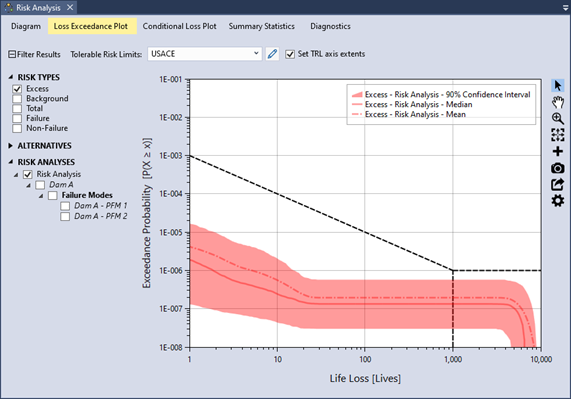Click the Median legend entry
This screenshot has height=399, width=571.
tap(411, 104)
